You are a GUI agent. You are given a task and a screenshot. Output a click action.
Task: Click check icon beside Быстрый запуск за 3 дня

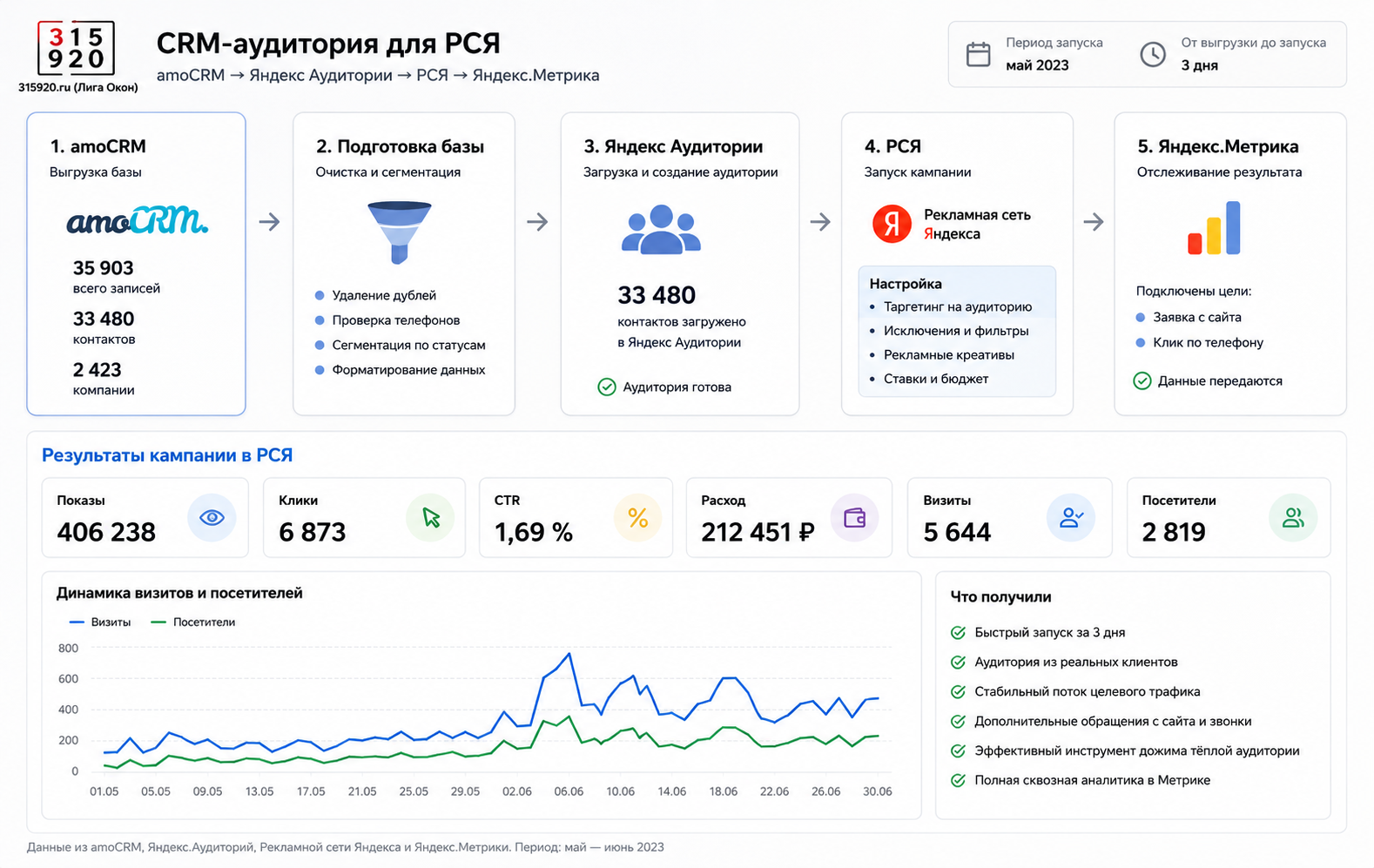pos(958,633)
